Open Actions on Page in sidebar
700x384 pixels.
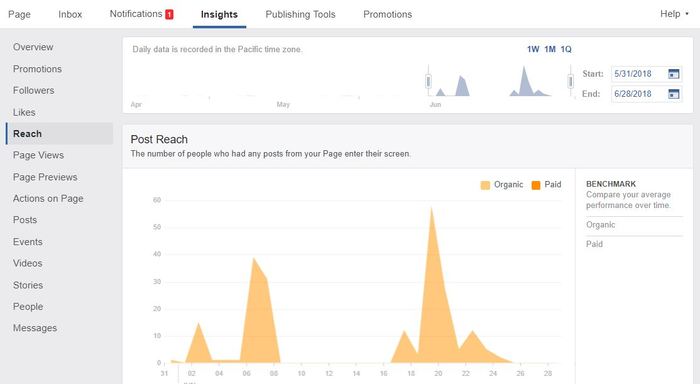tap(48, 198)
